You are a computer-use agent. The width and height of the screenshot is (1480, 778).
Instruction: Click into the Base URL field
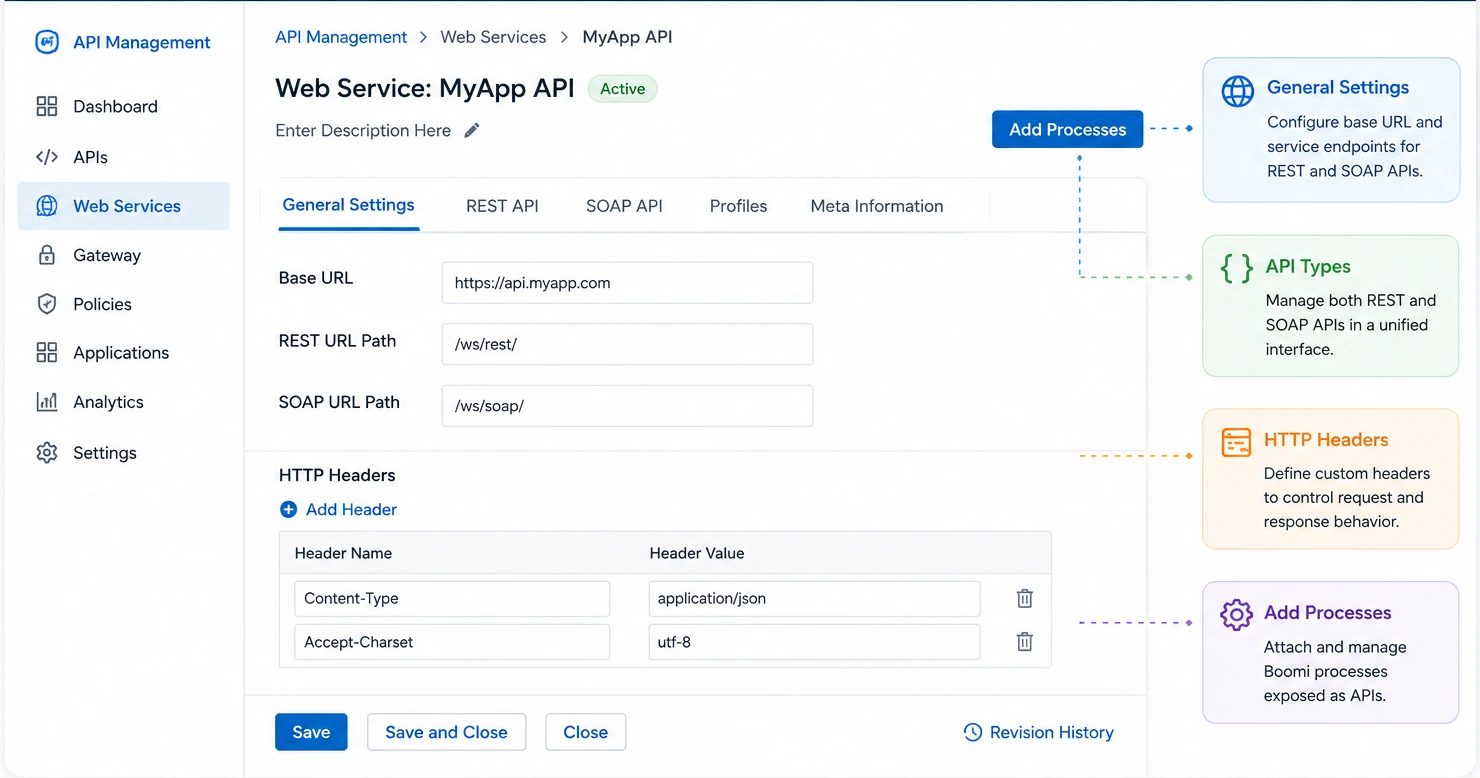pos(627,283)
